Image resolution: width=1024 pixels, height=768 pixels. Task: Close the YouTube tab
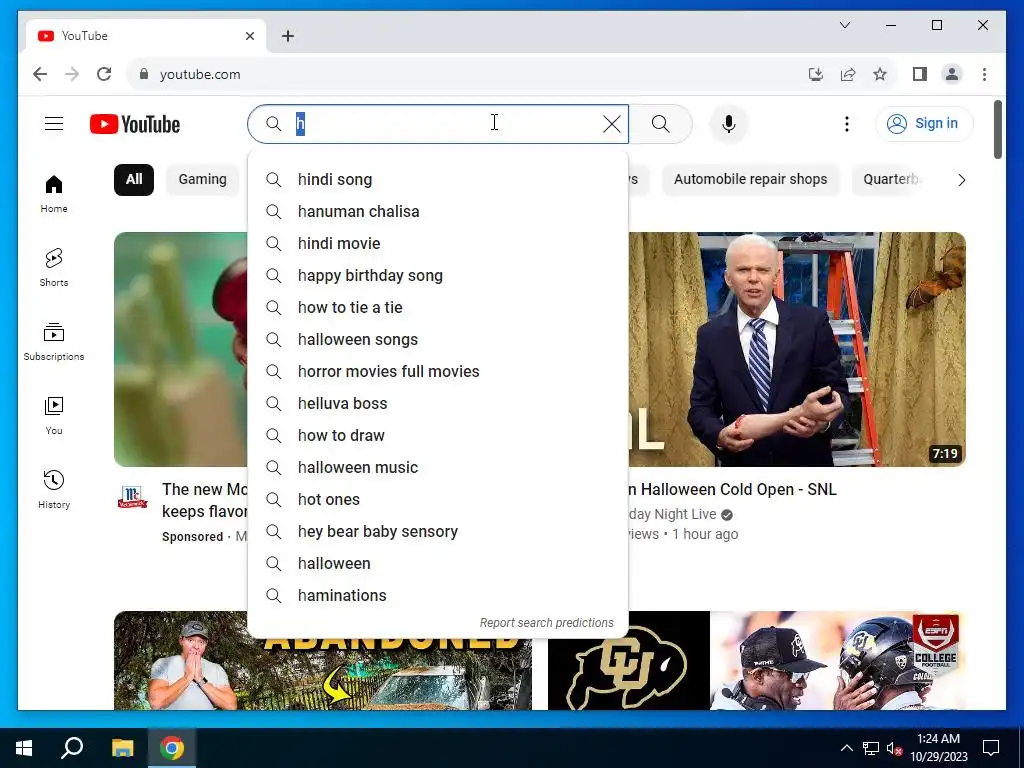(x=249, y=36)
